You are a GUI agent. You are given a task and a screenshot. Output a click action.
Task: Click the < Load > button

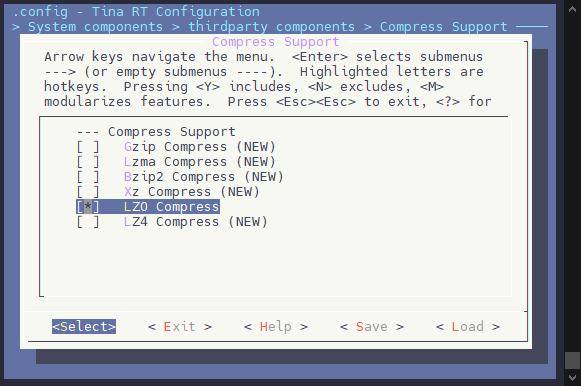pos(468,326)
